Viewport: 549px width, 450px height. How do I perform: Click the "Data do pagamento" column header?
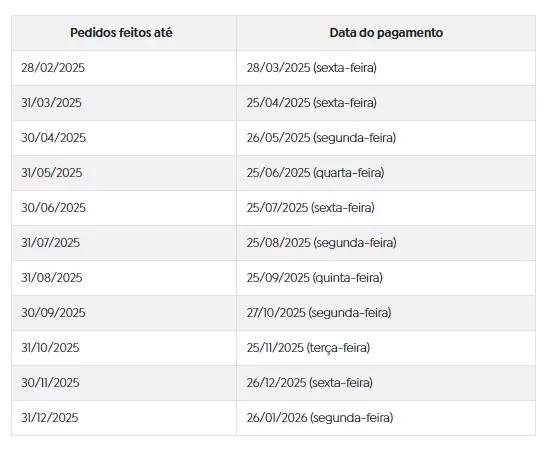386,33
